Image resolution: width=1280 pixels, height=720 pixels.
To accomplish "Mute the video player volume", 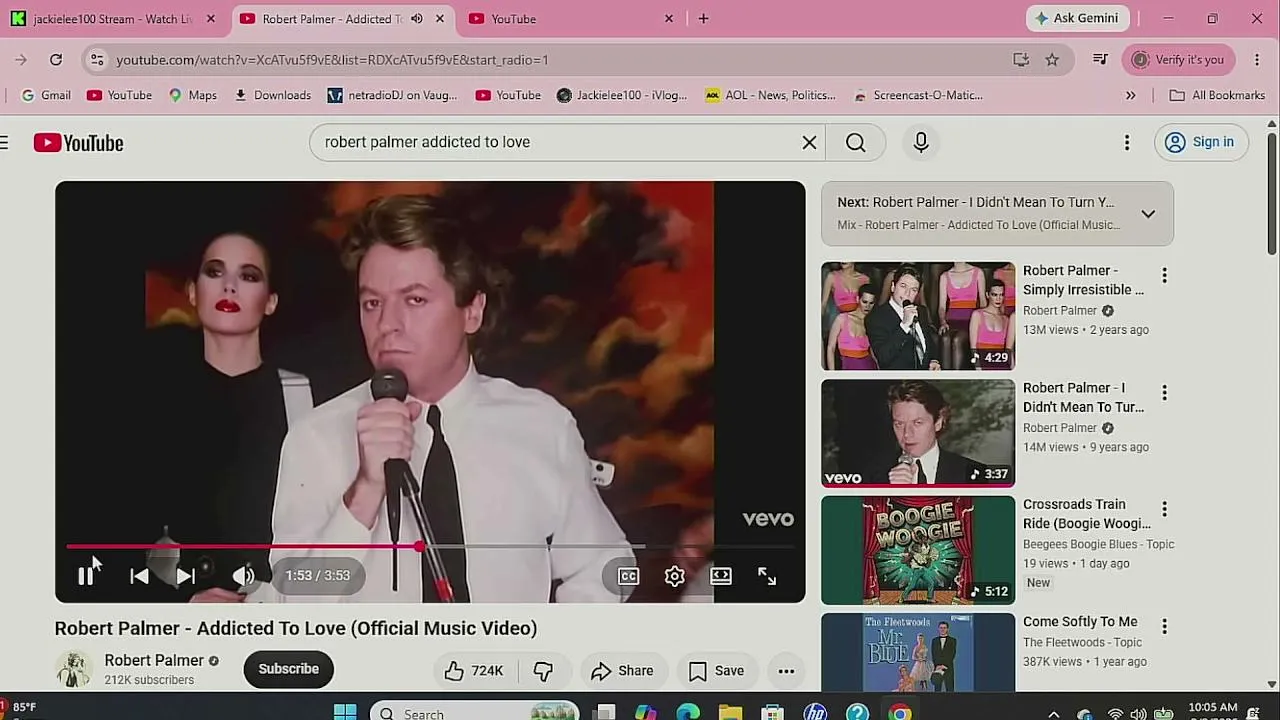I will [x=243, y=576].
